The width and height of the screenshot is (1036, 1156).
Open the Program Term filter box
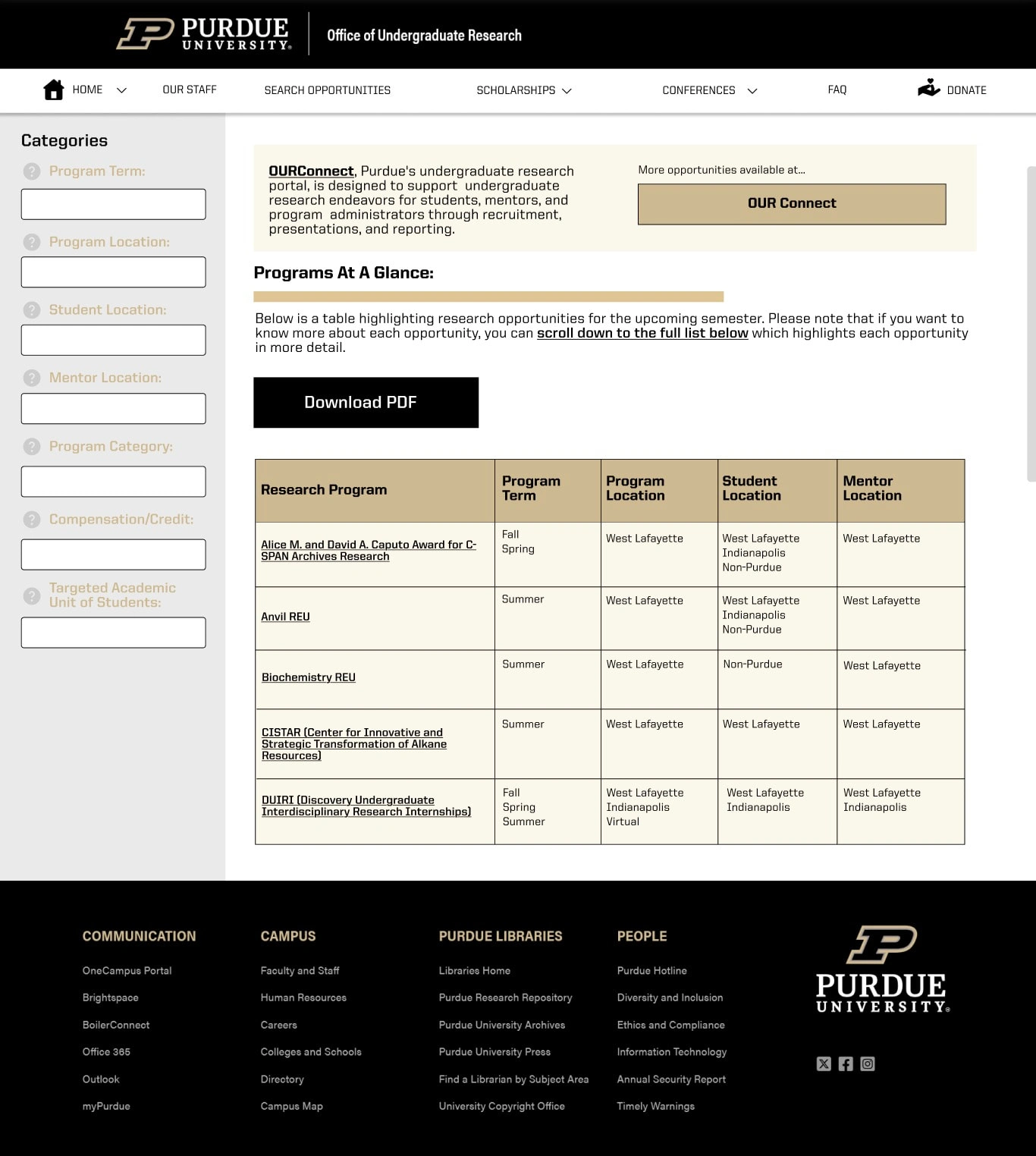(x=114, y=204)
